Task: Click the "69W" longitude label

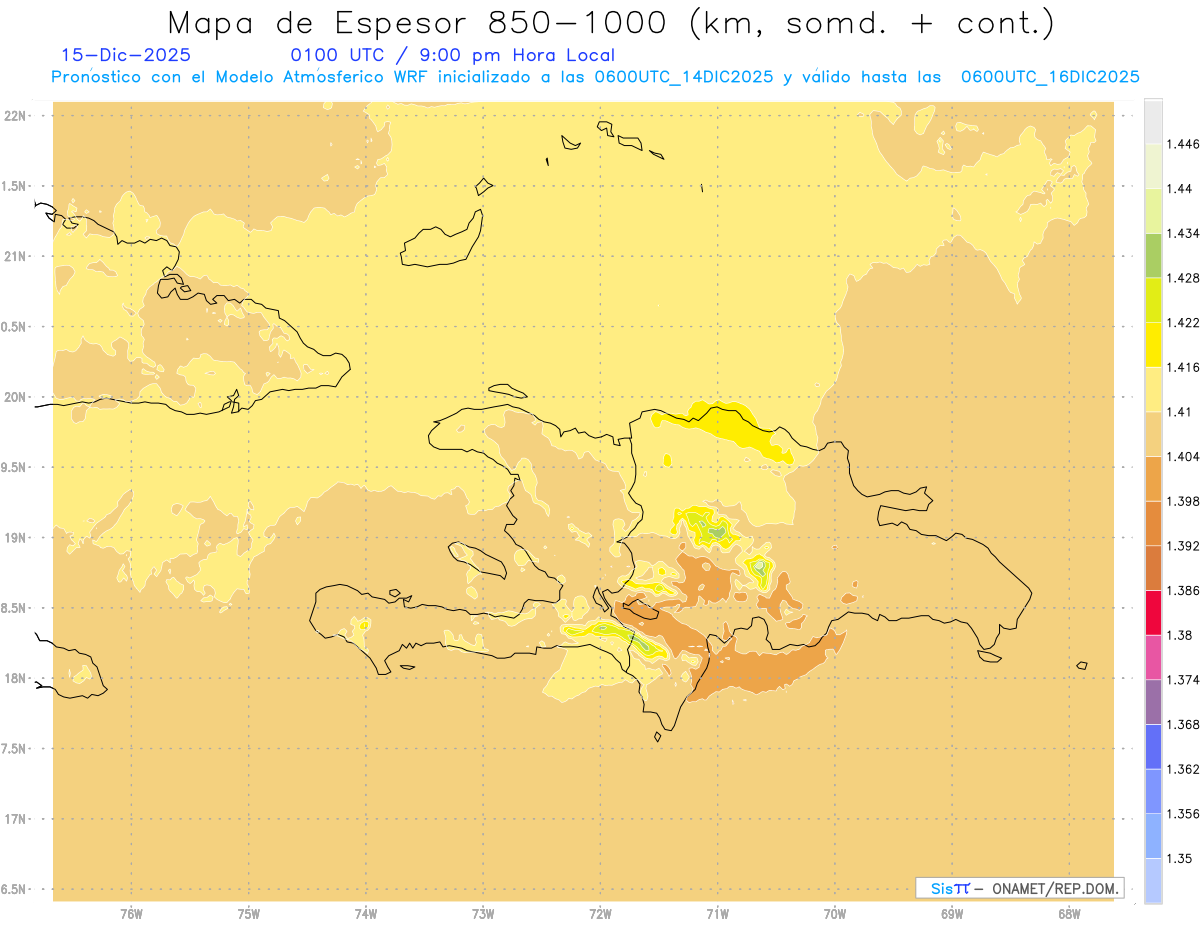Action: (x=952, y=914)
